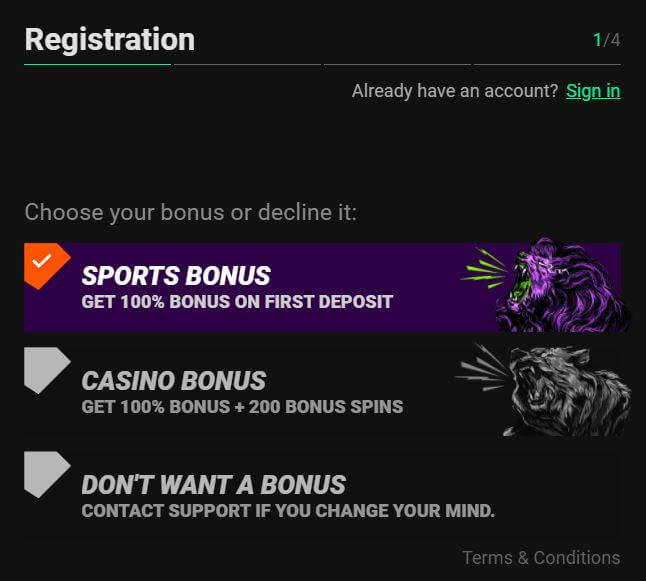The image size is (646, 581).
Task: Click 'Get 100% bonus + 200 bonus spins' text
Action: (x=242, y=407)
